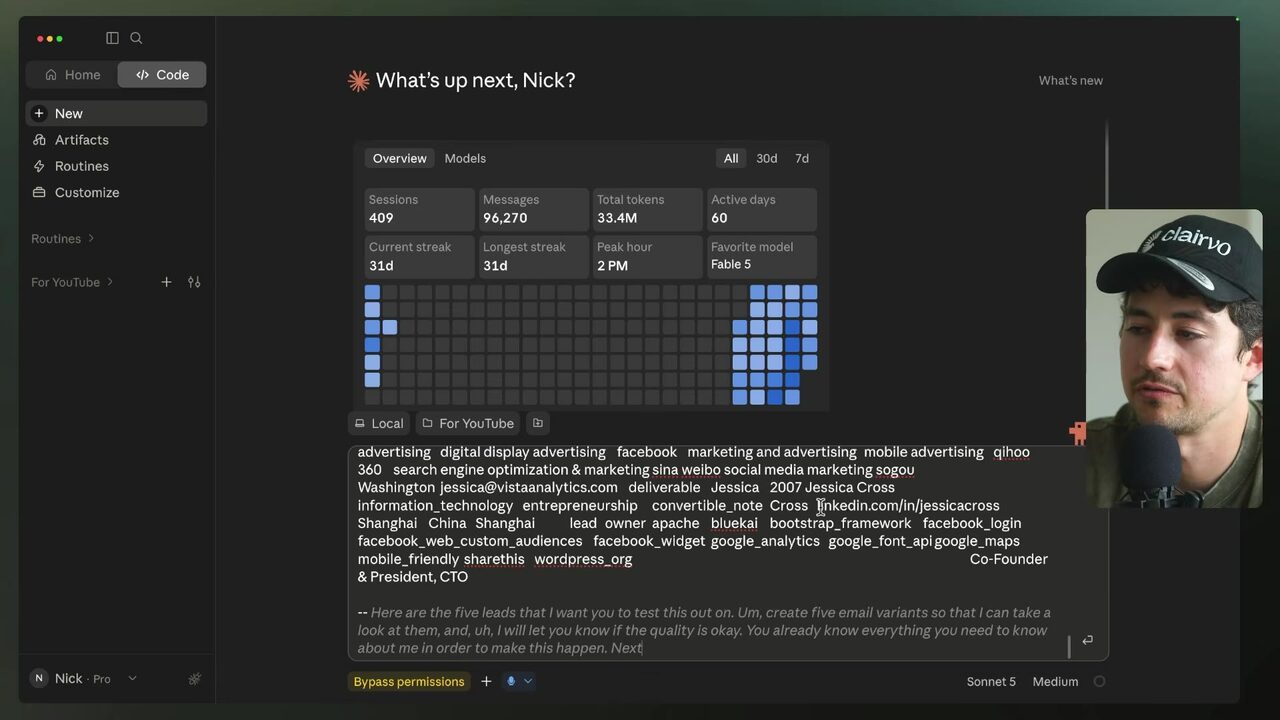Select the 30d time range

pos(767,158)
